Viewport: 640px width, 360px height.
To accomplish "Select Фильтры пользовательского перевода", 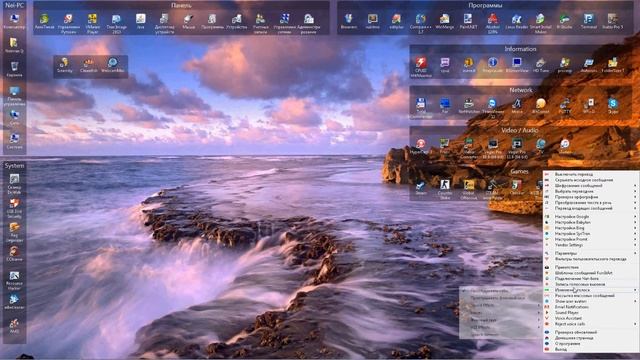I will point(591,259).
